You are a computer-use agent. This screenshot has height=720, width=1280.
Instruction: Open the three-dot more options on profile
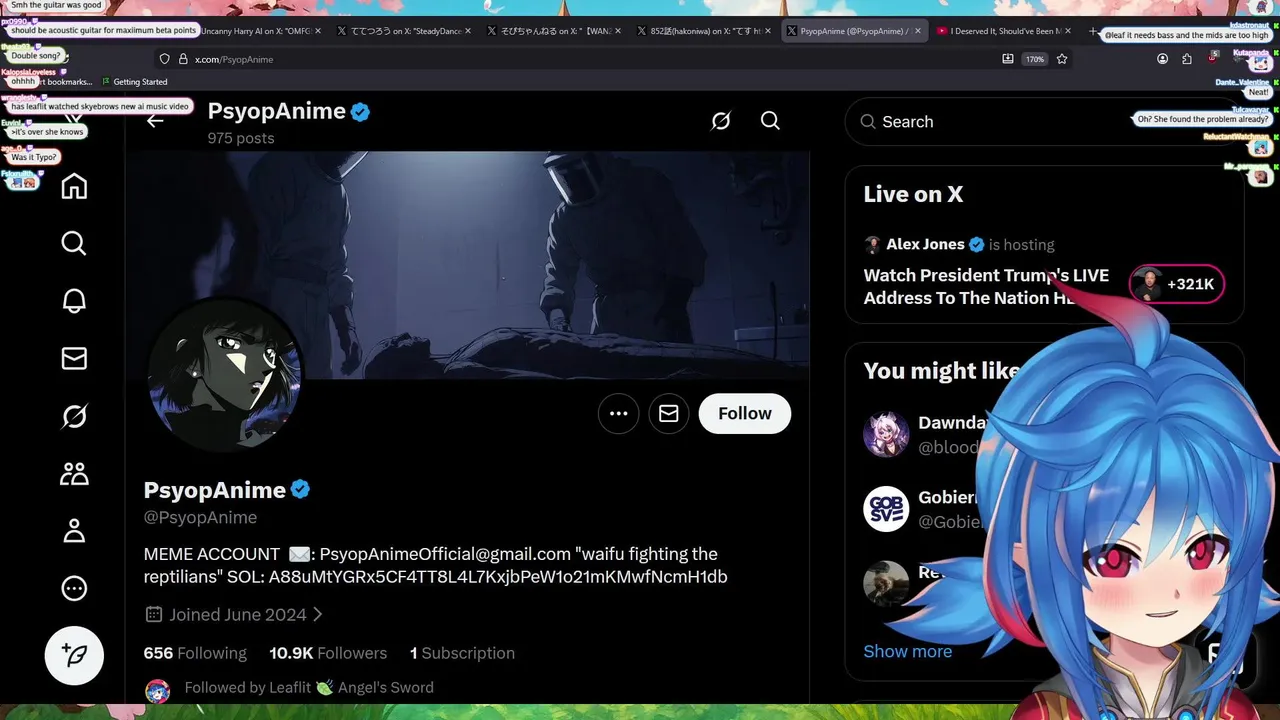[618, 414]
